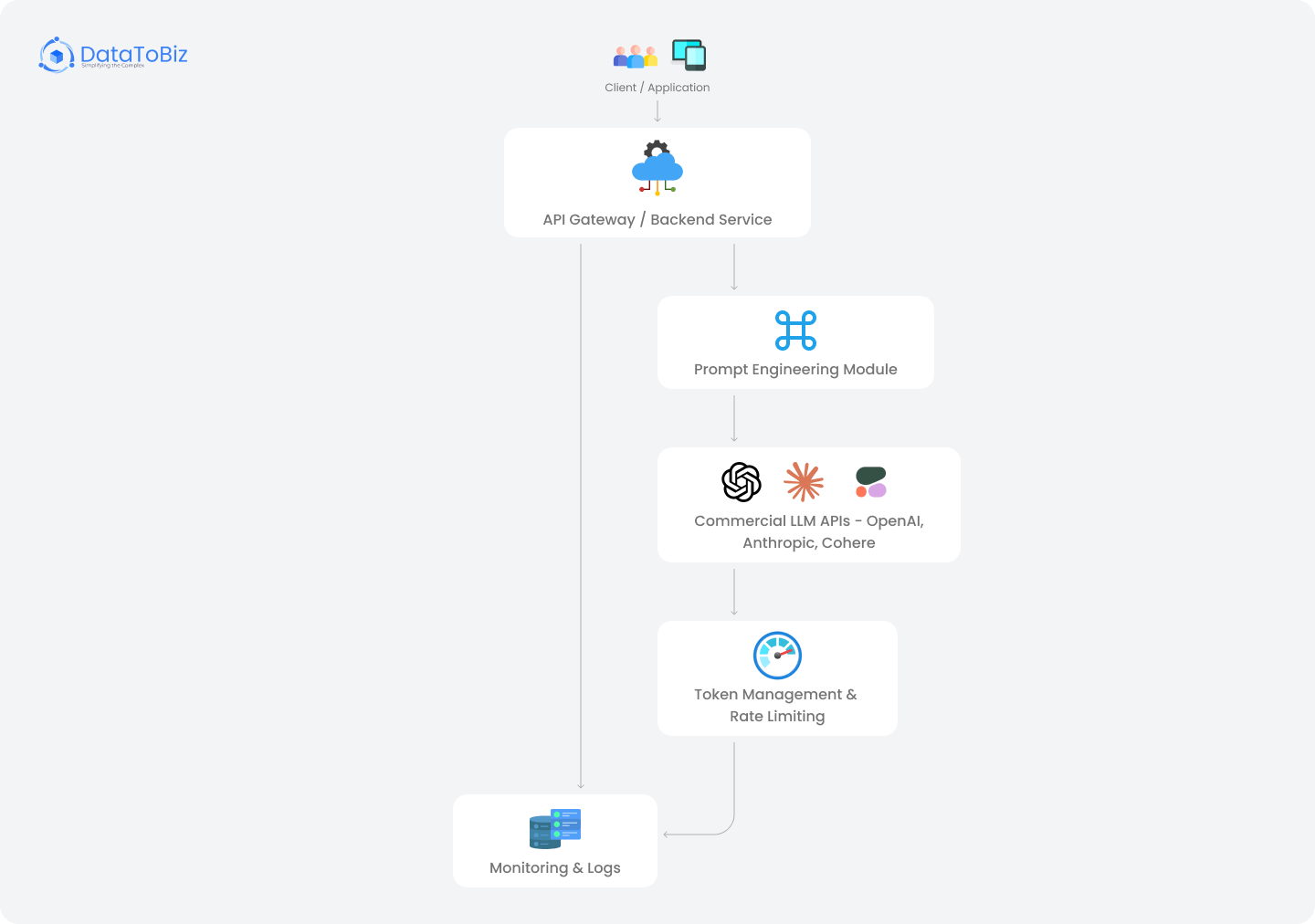Select the Anthropic starburst icon
The height and width of the screenshot is (924, 1315).
click(x=802, y=482)
